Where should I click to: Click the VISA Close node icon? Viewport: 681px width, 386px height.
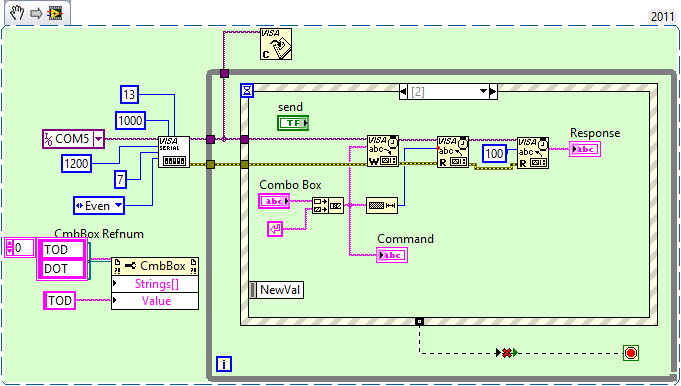click(276, 44)
